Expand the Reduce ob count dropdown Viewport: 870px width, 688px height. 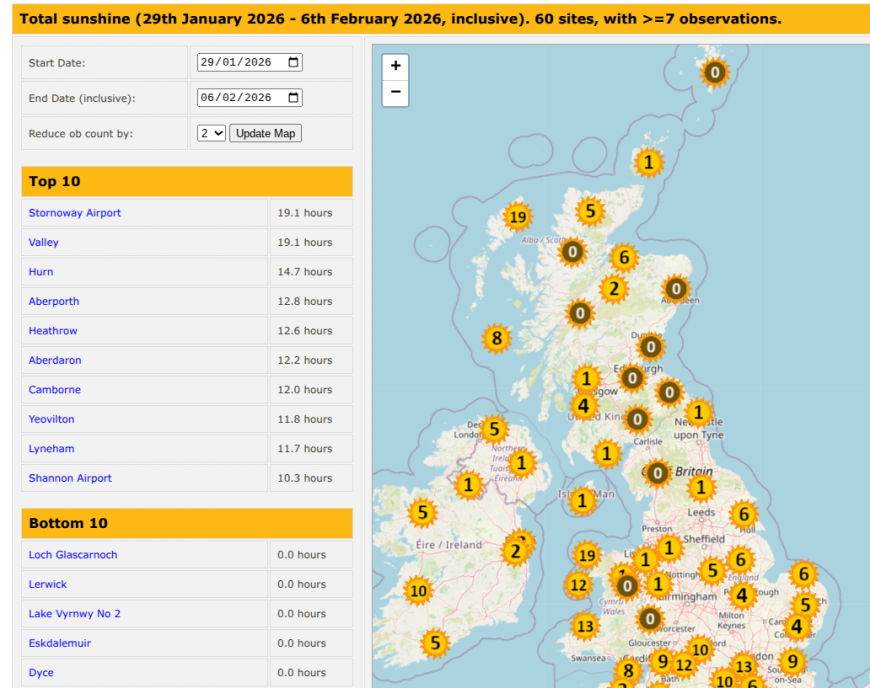click(x=211, y=133)
